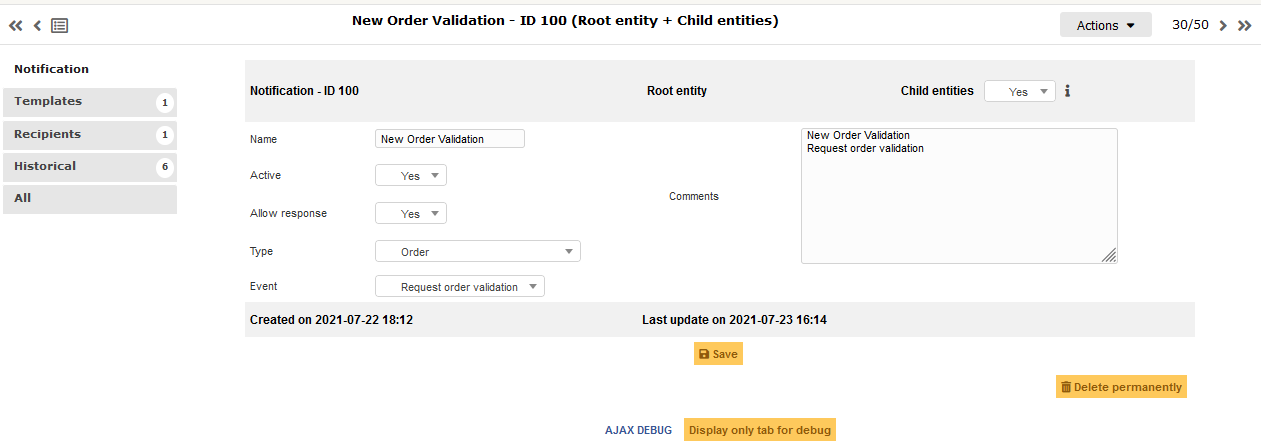Click the Allow response label
Image resolution: width=1261 pixels, height=441 pixels.
288,213
